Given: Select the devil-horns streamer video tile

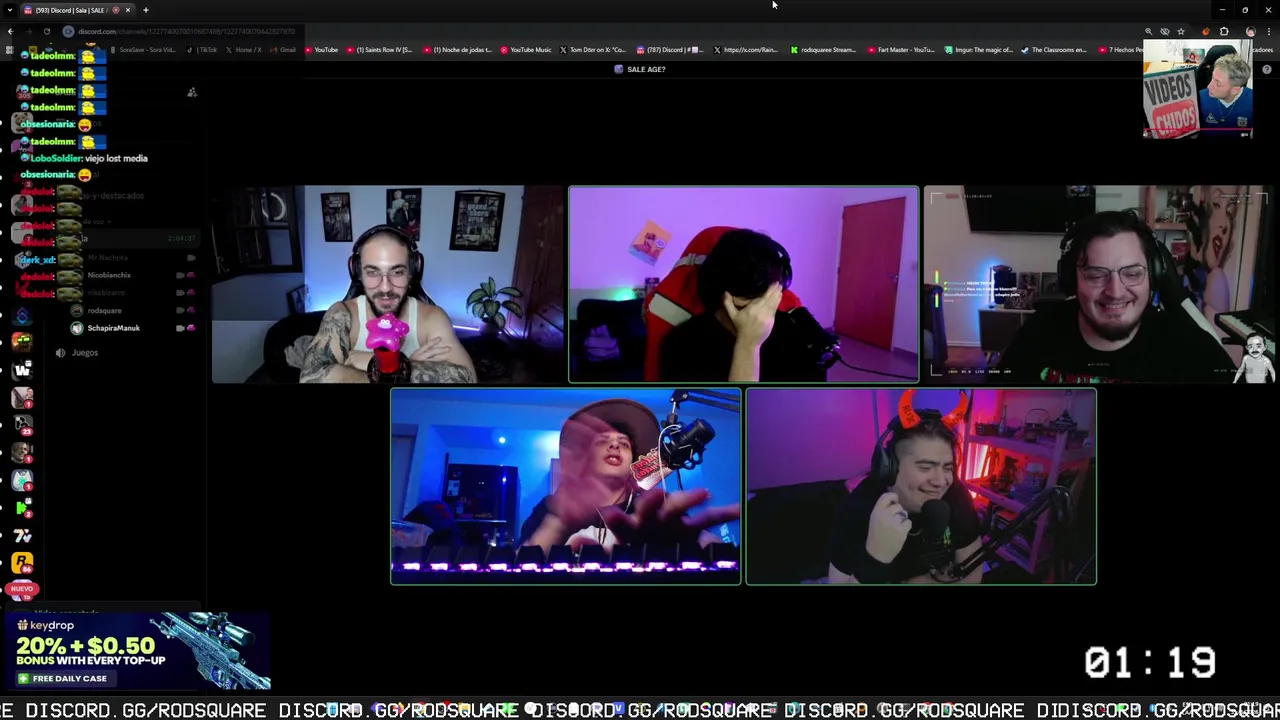Looking at the screenshot, I should pyautogui.click(x=921, y=486).
